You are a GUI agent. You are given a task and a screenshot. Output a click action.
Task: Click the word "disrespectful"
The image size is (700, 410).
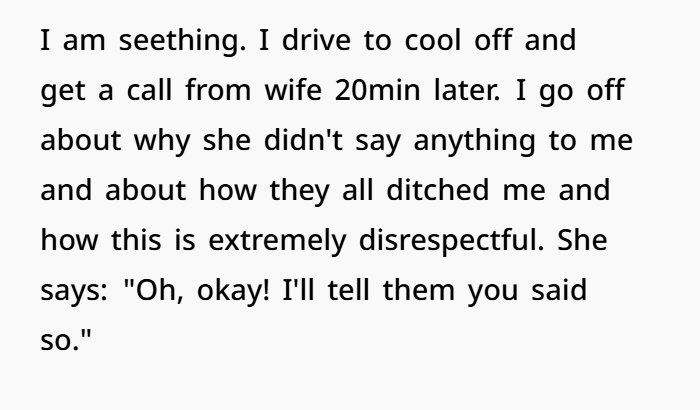point(451,241)
